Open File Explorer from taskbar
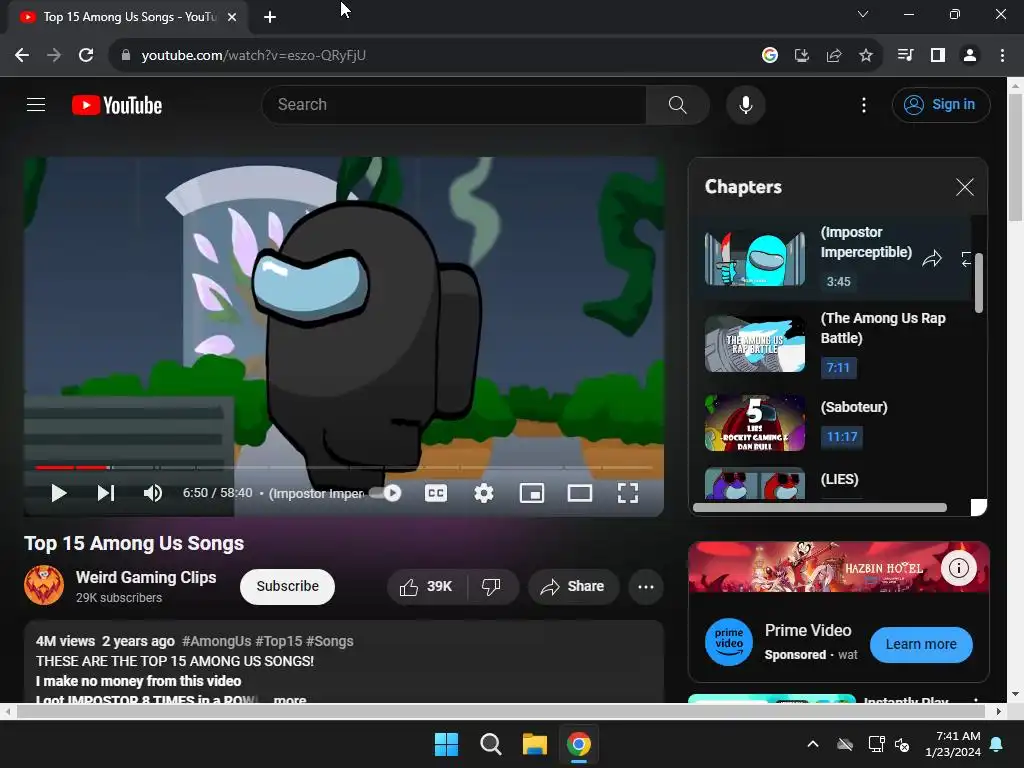Image resolution: width=1024 pixels, height=768 pixels. 534,744
